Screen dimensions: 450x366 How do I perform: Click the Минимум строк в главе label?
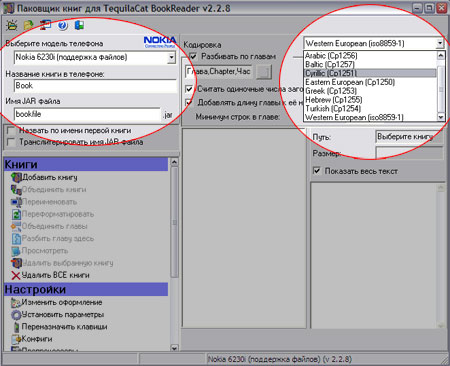point(238,117)
